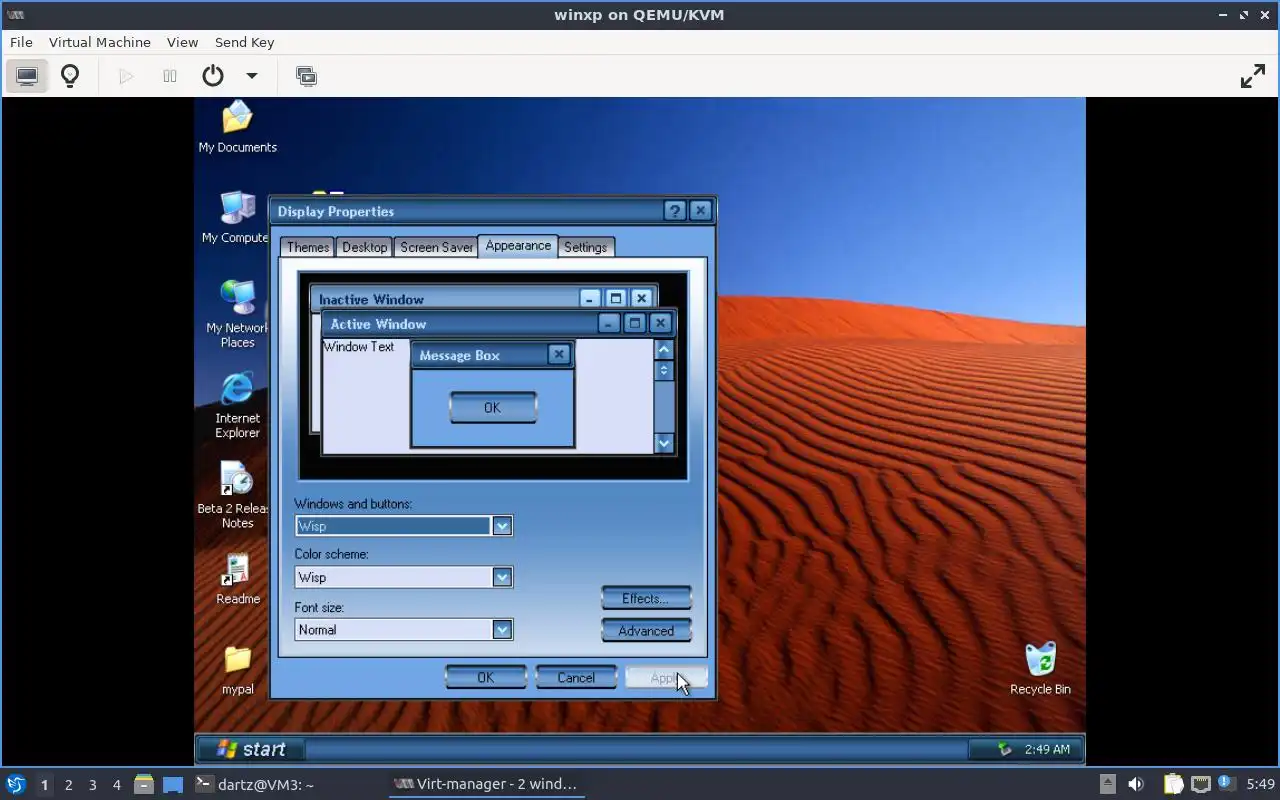
Task: Launch Internet Explorer from the desktop
Action: pos(237,405)
